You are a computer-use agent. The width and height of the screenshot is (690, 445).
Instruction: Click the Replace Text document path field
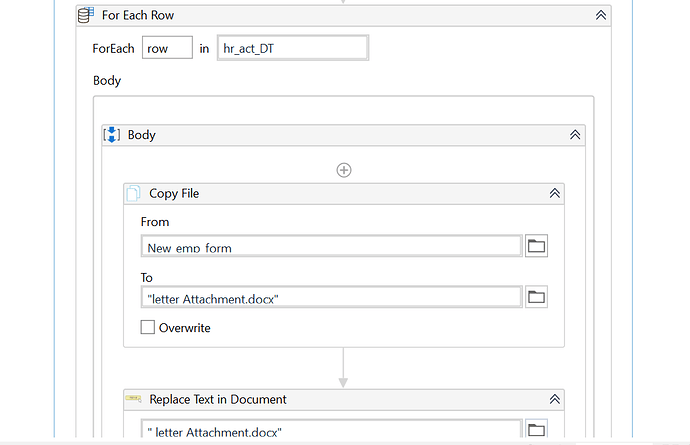332,430
